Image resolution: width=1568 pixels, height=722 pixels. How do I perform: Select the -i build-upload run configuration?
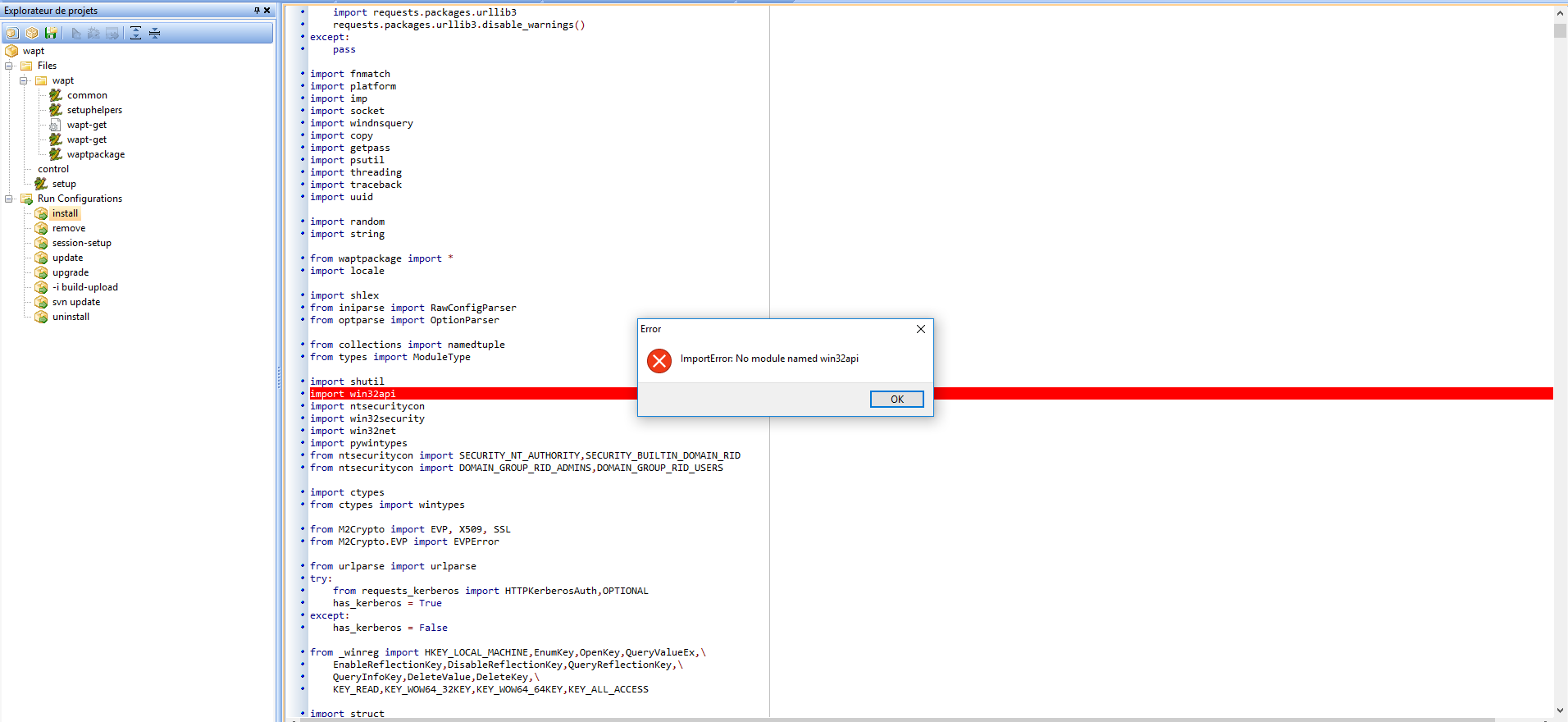85,287
